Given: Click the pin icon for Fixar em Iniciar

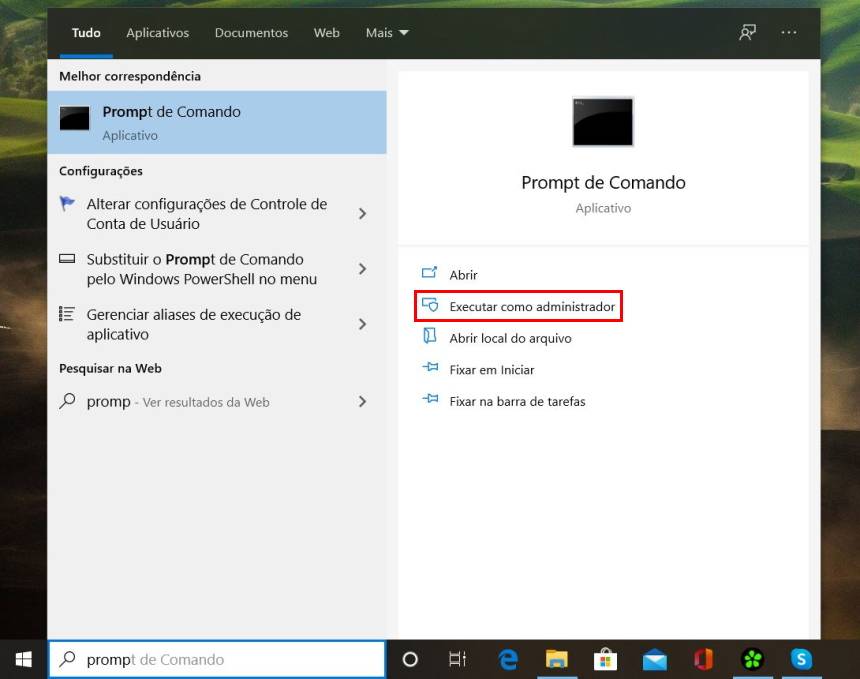Looking at the screenshot, I should tap(430, 367).
